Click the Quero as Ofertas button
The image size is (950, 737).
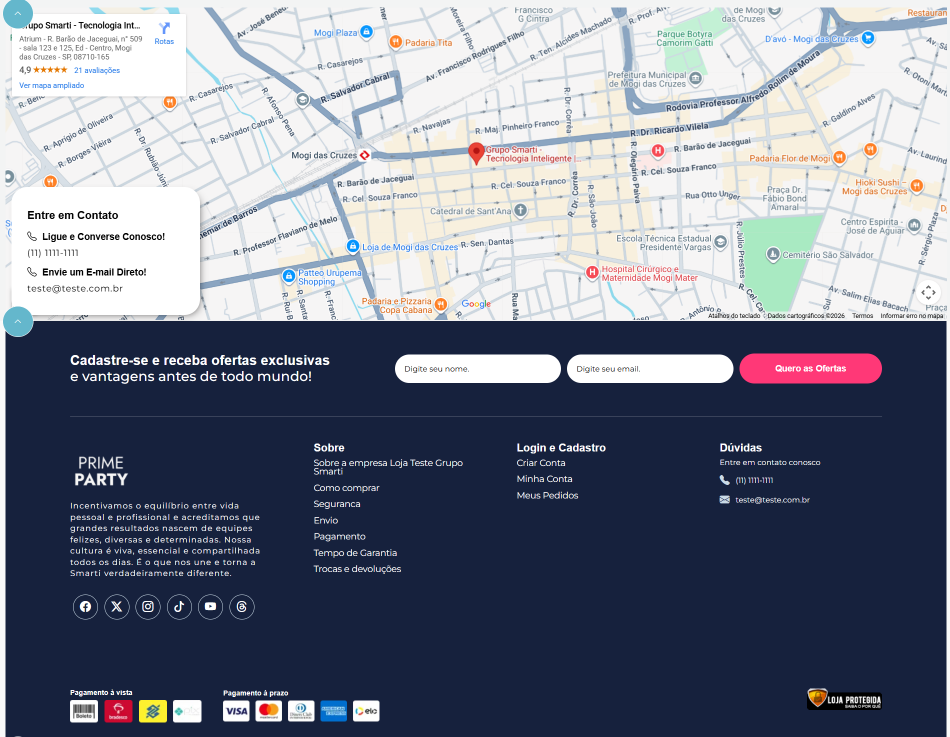810,369
